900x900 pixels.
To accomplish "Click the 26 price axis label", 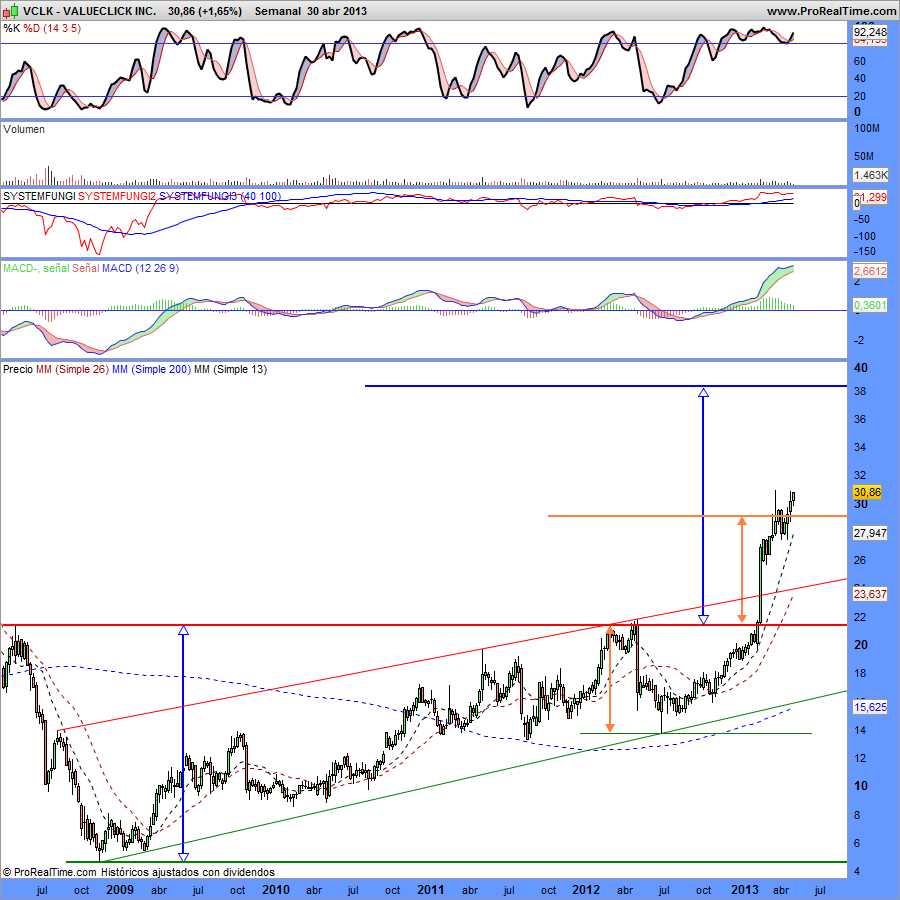I will pyautogui.click(x=860, y=560).
